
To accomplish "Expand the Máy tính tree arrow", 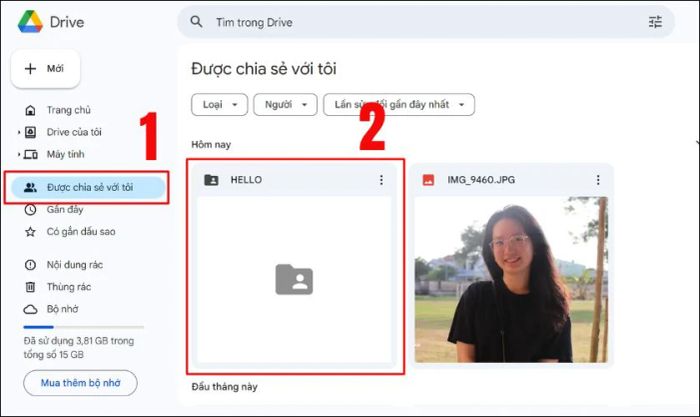I will click(19, 154).
